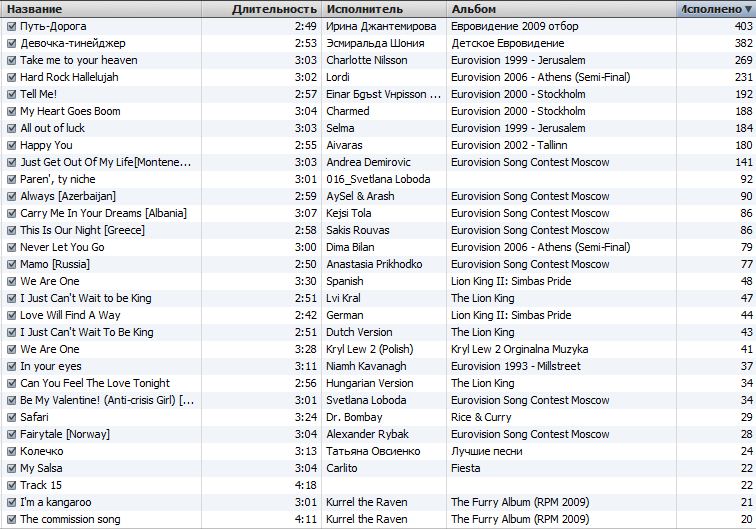
Task: Click artist Carlito
Action: pyautogui.click(x=342, y=468)
